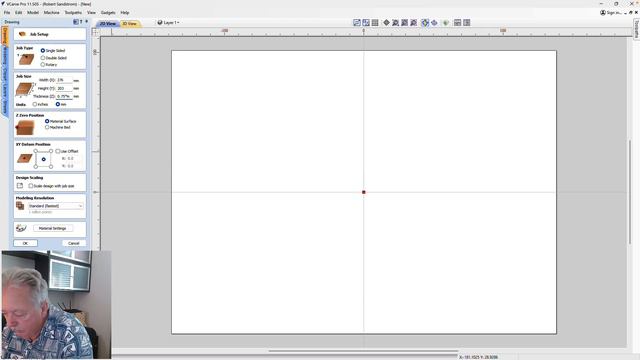
Task: Click the Width (X) input field
Action: pos(64,80)
